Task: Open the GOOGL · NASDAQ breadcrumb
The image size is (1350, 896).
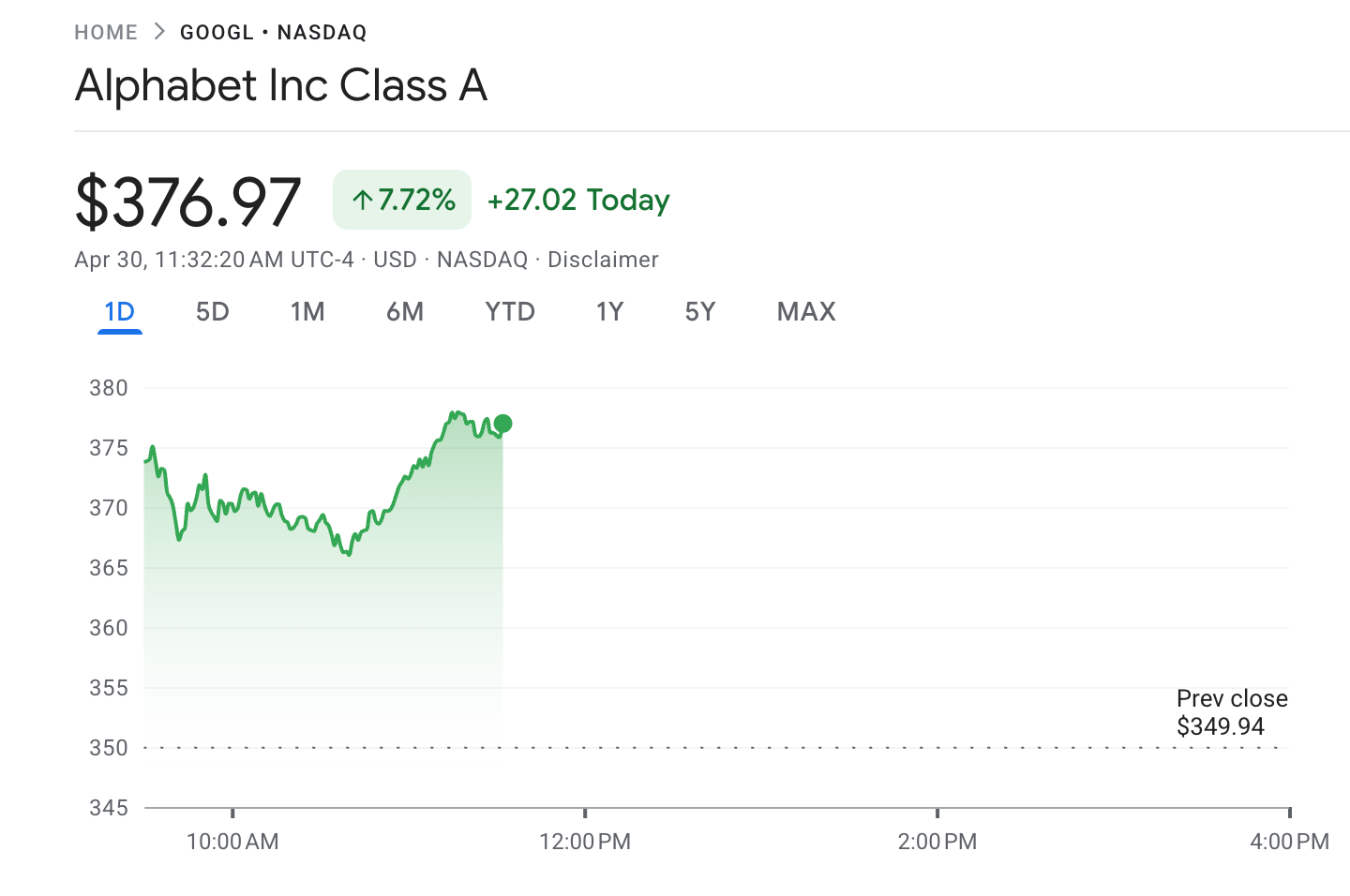Action: click(x=273, y=33)
